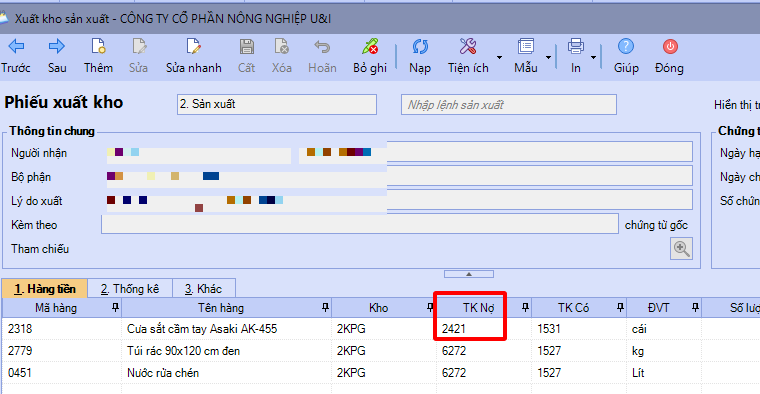The image size is (760, 394).
Task: Select cell with item code 0451
Action: tap(62, 373)
